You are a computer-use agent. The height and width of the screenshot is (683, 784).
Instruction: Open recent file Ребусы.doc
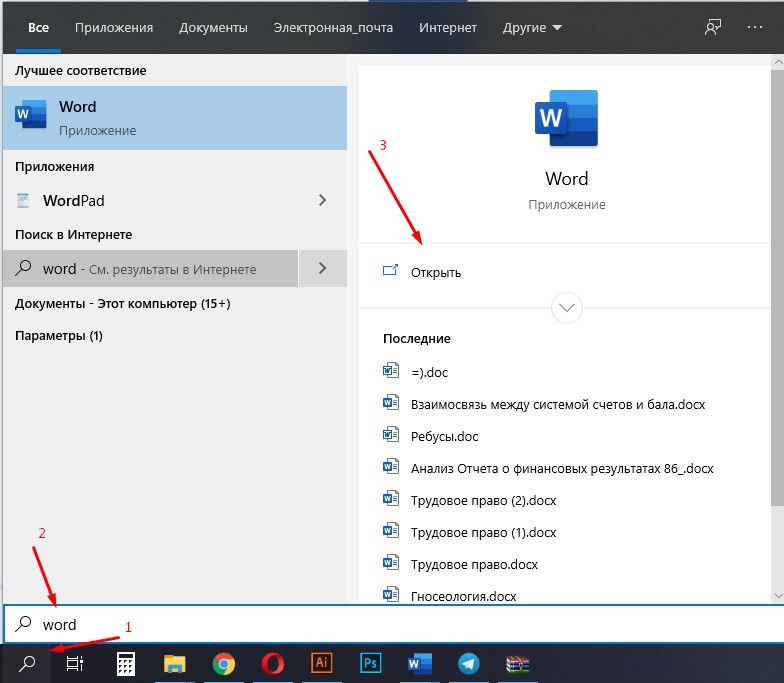click(x=444, y=435)
